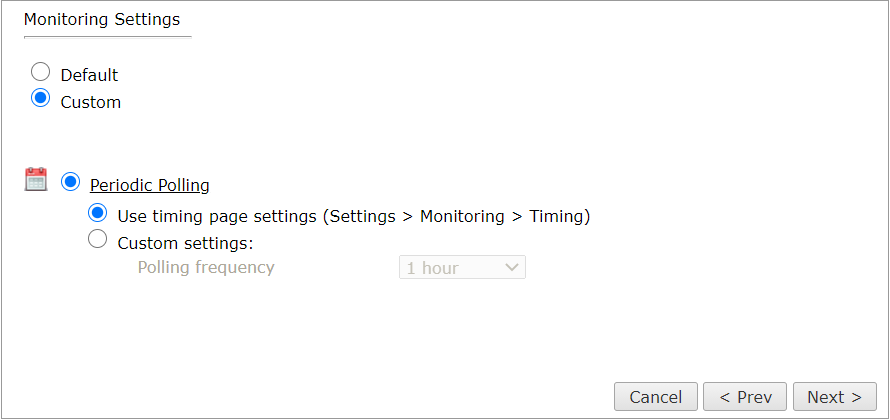The image size is (890, 420).
Task: Click the Settings > Monitoring > Timing path text
Action: click(457, 216)
